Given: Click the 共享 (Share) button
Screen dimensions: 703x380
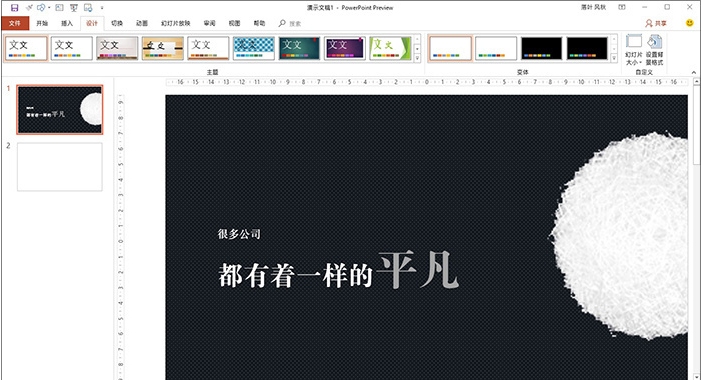Looking at the screenshot, I should pyautogui.click(x=656, y=23).
